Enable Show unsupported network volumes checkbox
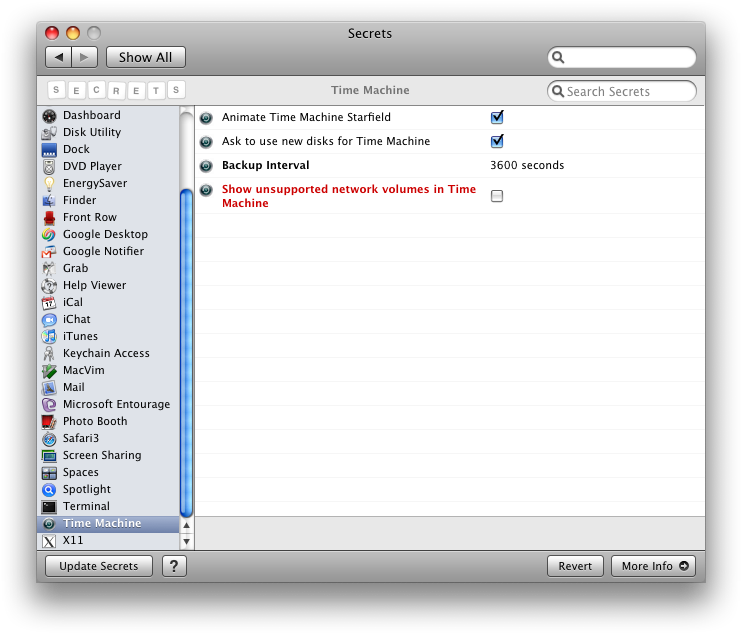741x633 pixels. (x=497, y=196)
